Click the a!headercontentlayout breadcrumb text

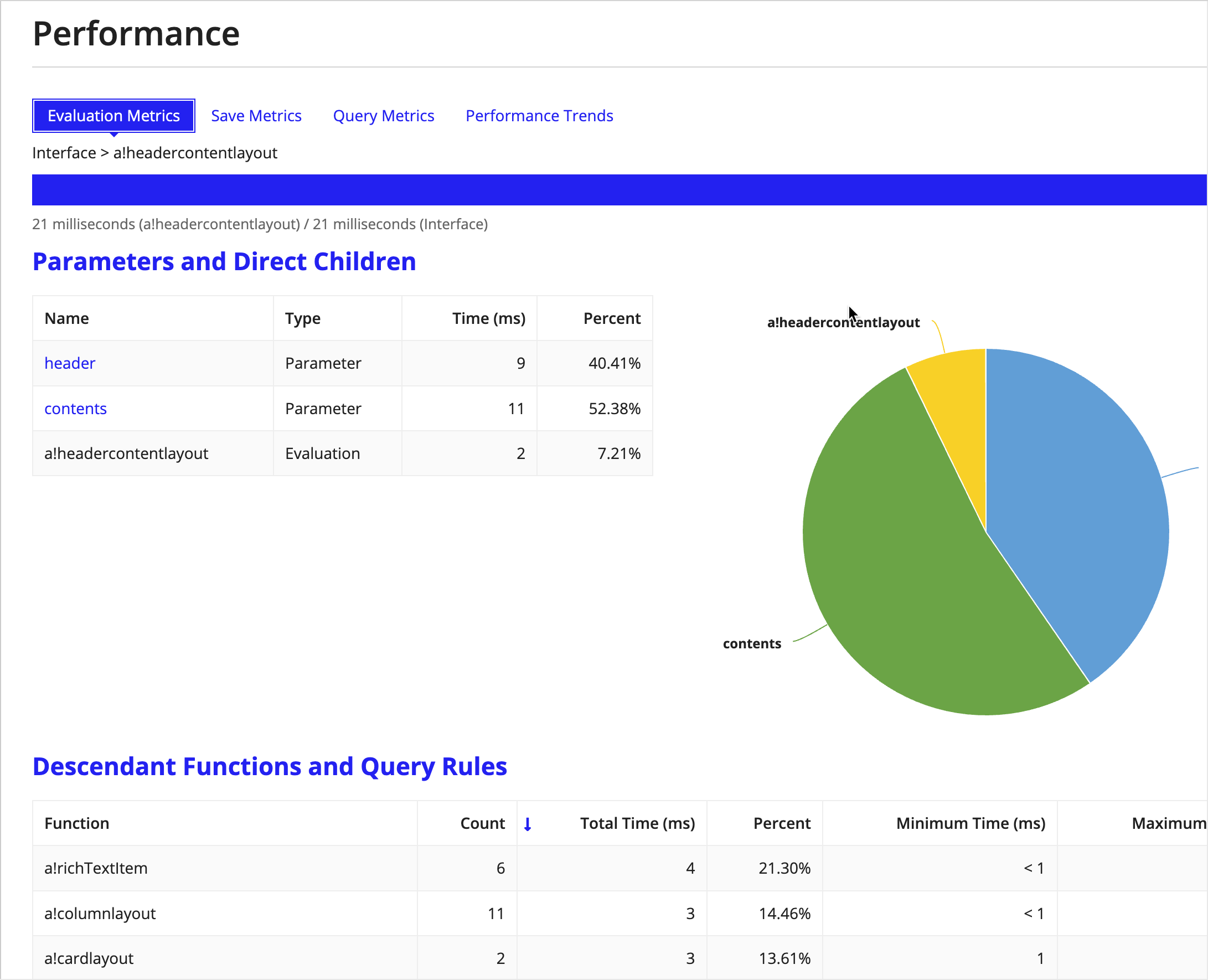(x=195, y=153)
